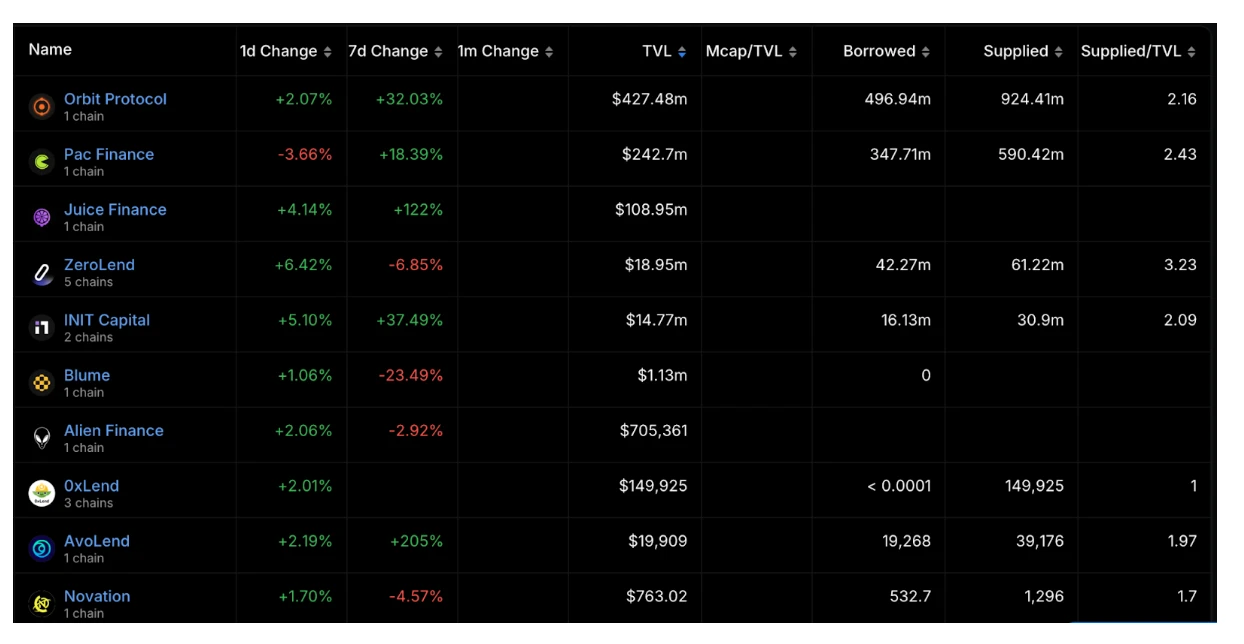The width and height of the screenshot is (1244, 644).
Task: Sort by Mcap/TVL column header
Action: 750,51
